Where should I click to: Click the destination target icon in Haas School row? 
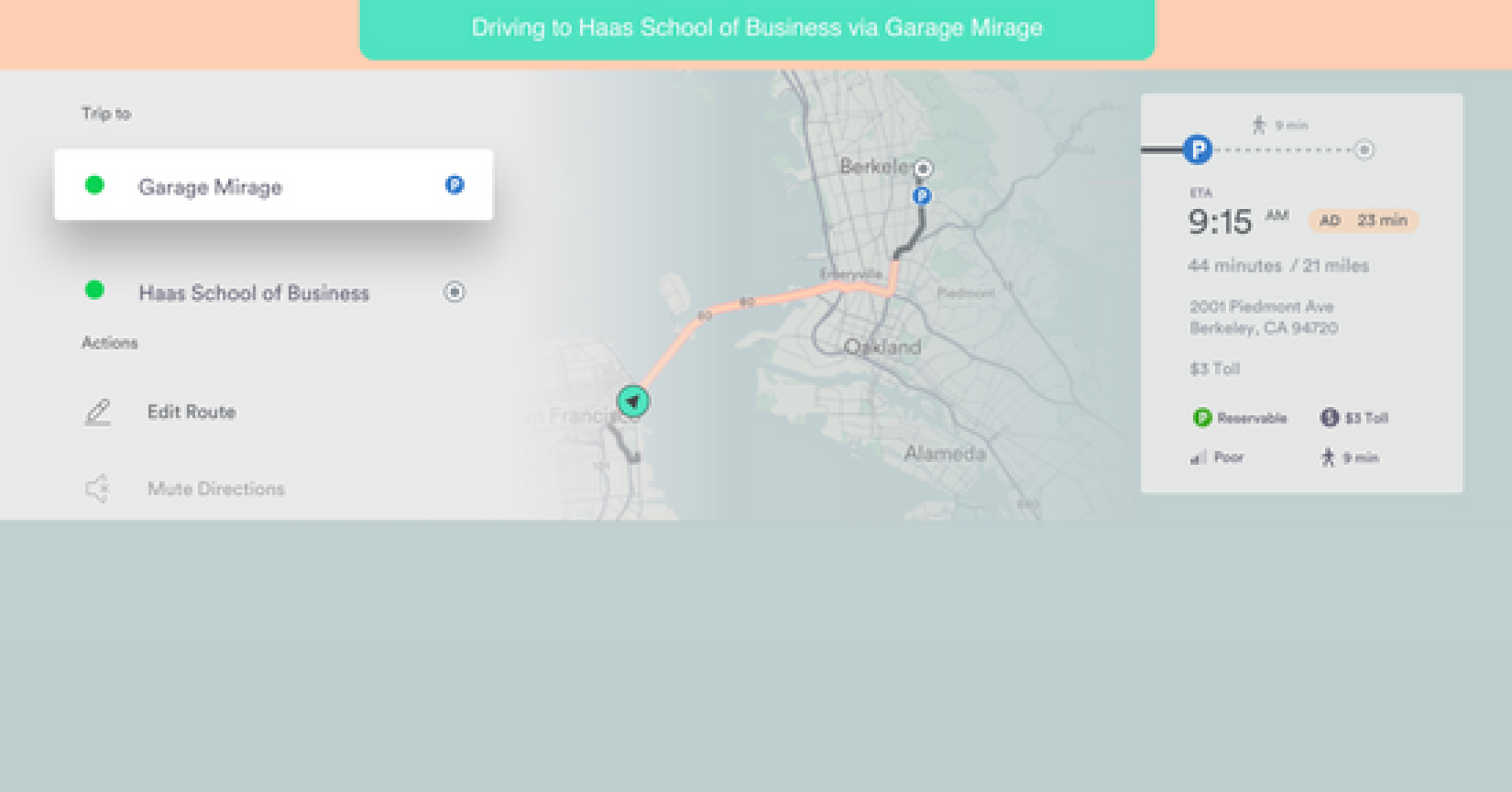tap(454, 291)
